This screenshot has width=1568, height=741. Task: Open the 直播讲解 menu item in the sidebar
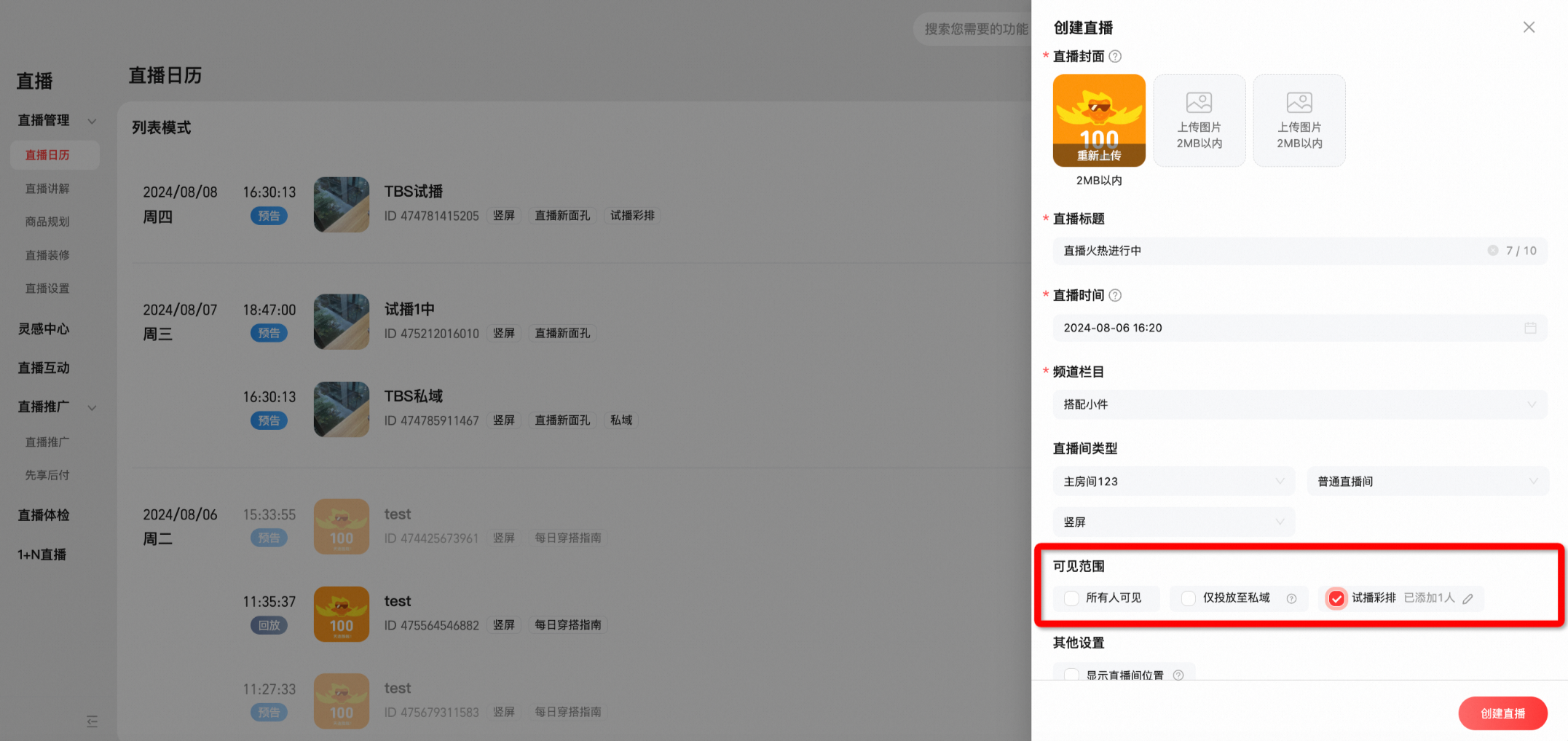click(47, 189)
